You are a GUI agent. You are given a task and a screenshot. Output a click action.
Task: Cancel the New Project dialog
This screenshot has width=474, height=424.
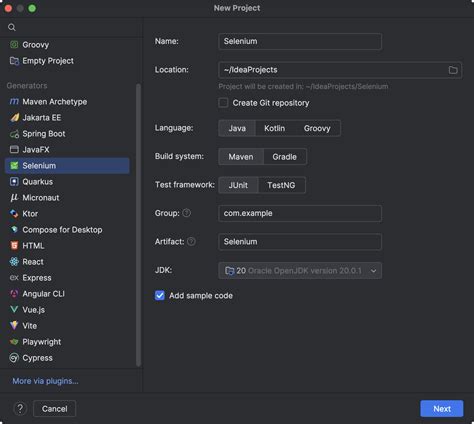[x=54, y=409]
